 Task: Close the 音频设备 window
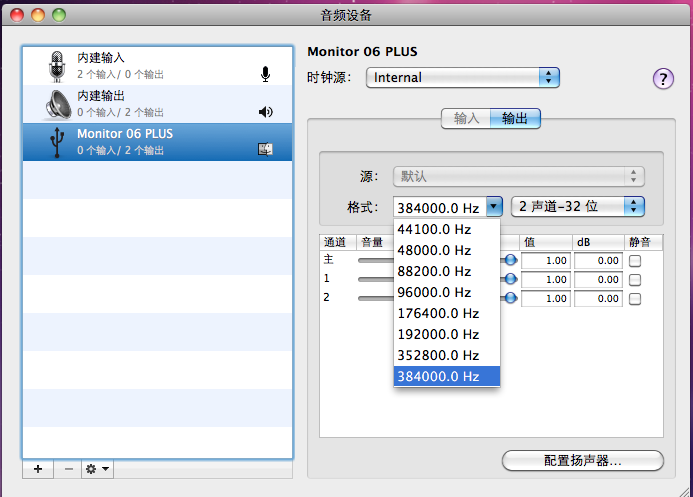(x=17, y=15)
